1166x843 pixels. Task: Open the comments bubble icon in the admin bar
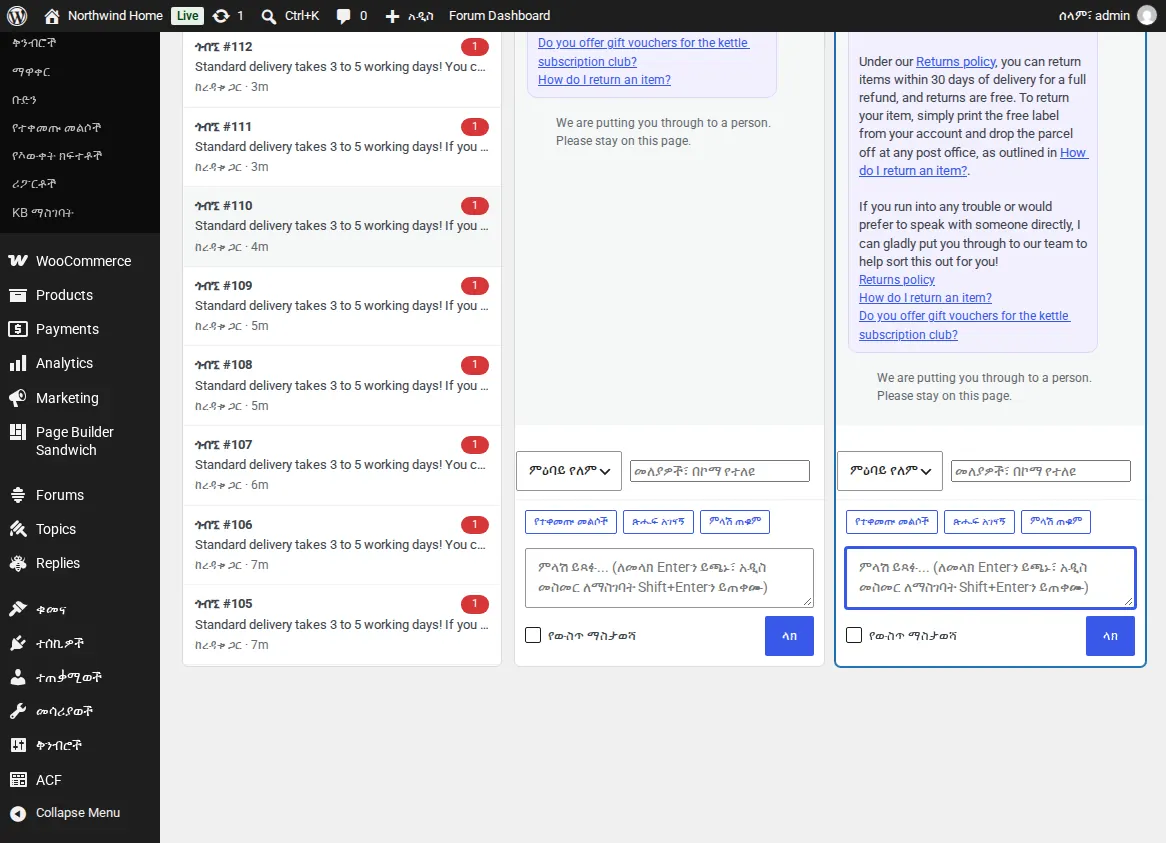(x=343, y=16)
